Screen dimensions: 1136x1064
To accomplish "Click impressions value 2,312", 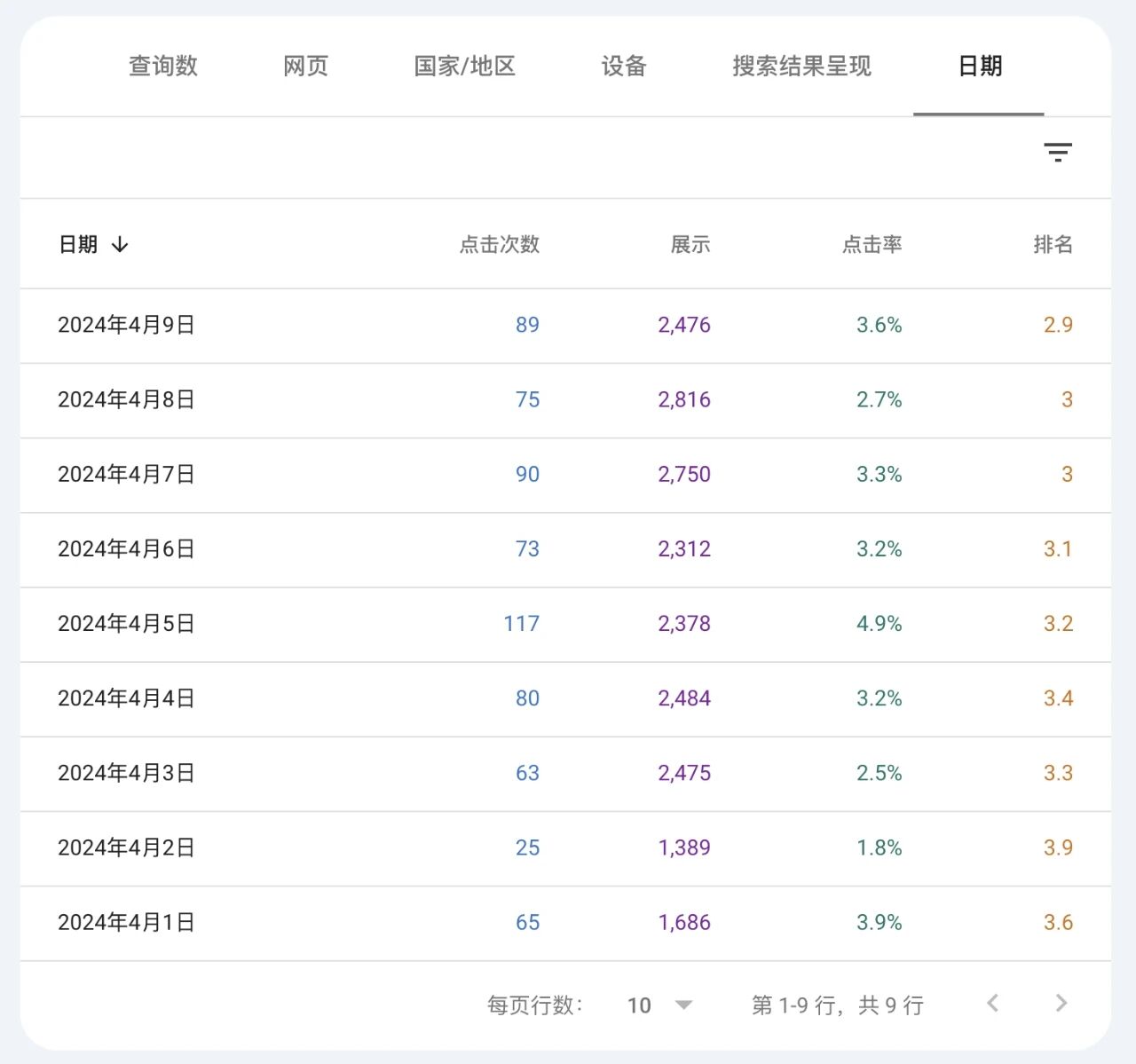I will [x=684, y=549].
